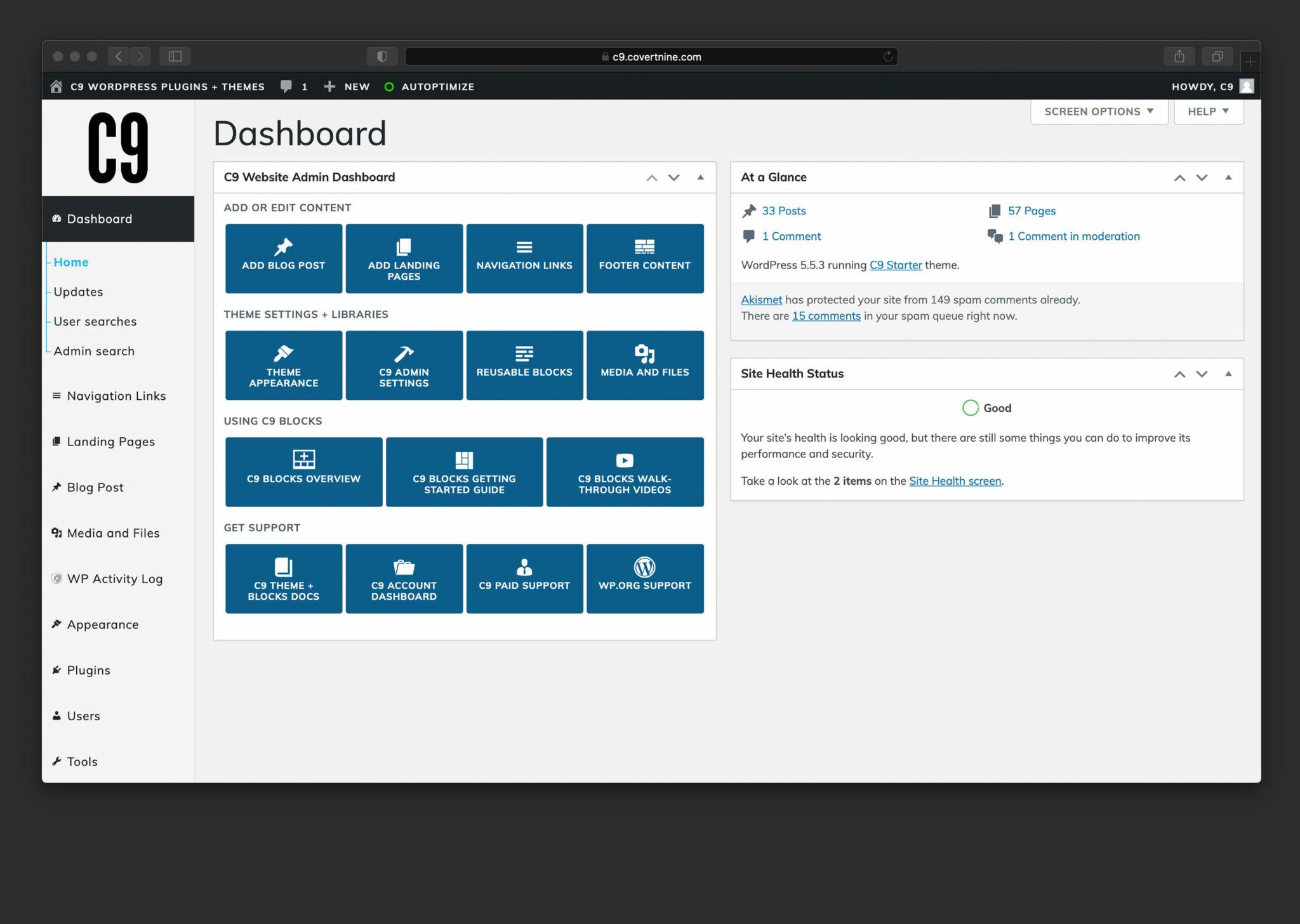
Task: Expand the Help dropdown
Action: click(x=1208, y=111)
